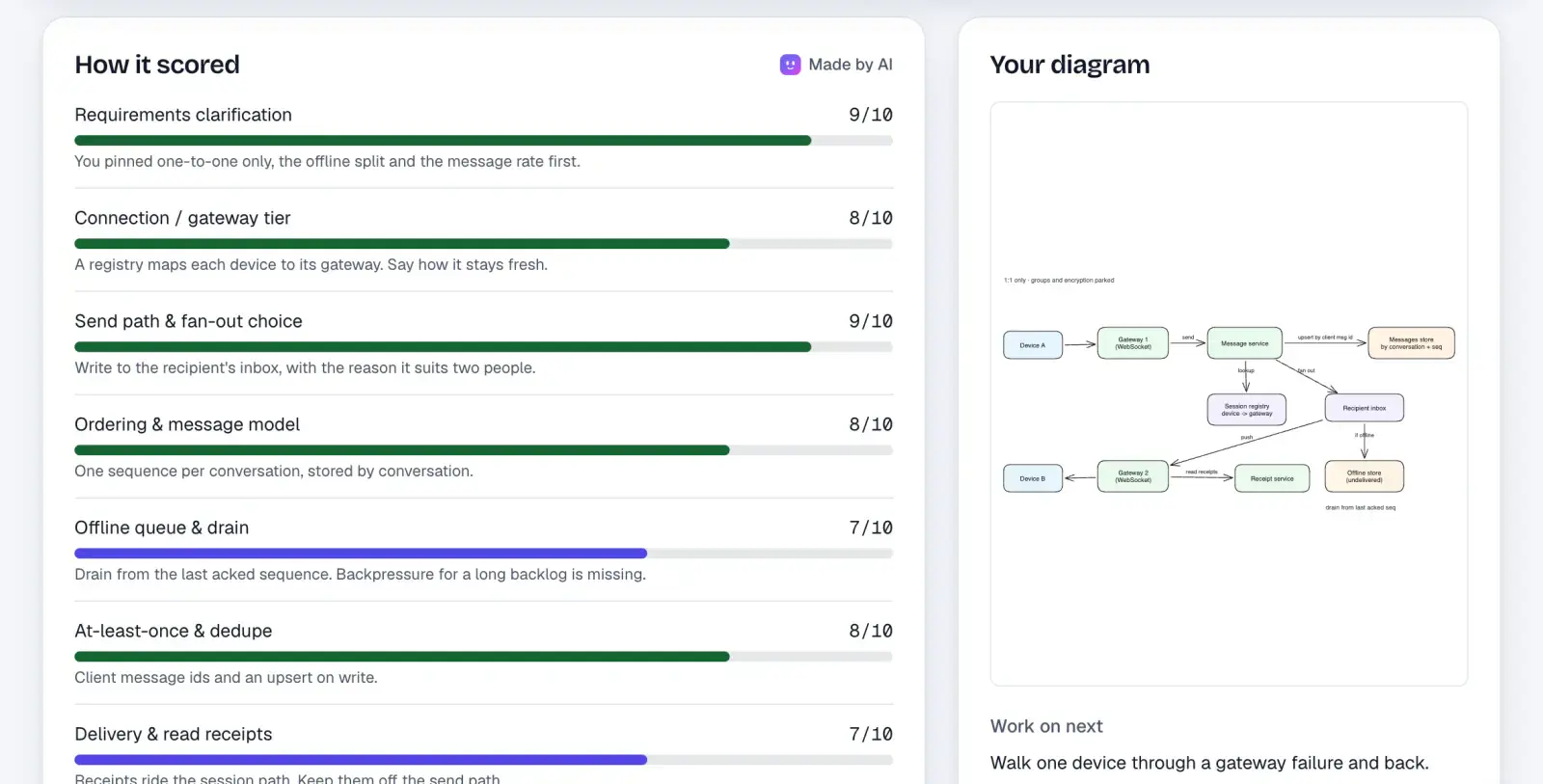Select the Gateway 2 (WebSocket) diagram node
Image resolution: width=1543 pixels, height=784 pixels.
1133,476
